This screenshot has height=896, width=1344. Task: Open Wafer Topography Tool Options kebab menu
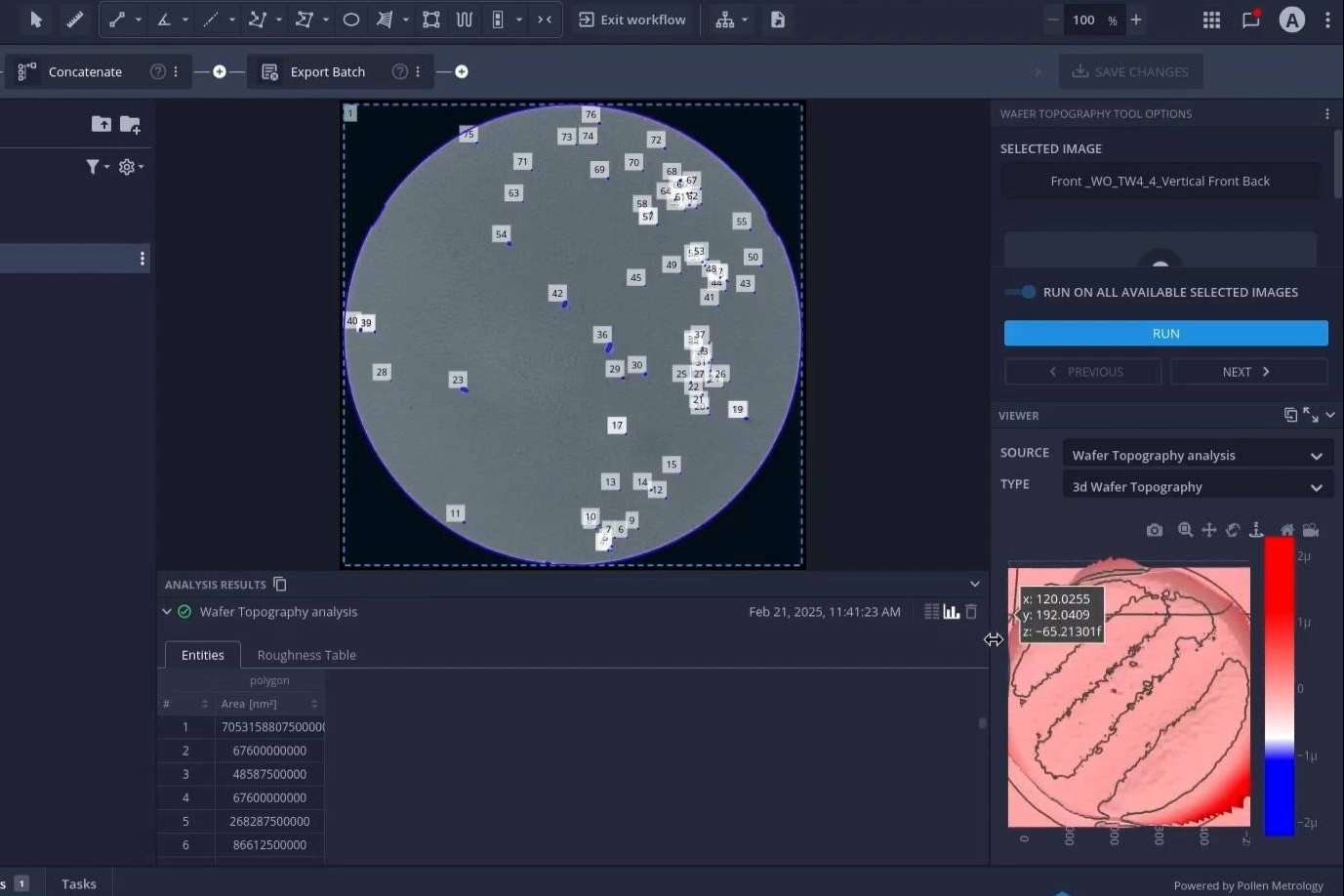tap(1327, 114)
